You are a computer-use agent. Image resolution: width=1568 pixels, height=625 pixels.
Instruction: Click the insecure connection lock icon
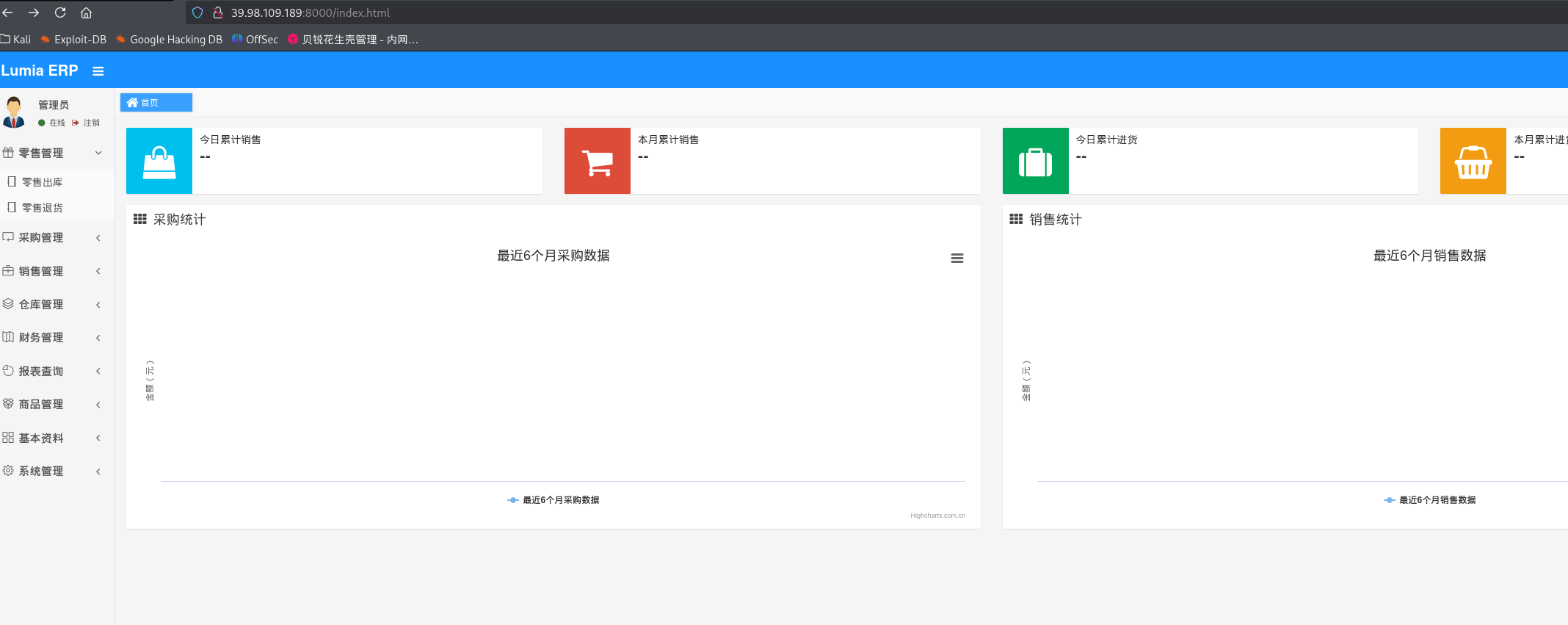tap(218, 12)
